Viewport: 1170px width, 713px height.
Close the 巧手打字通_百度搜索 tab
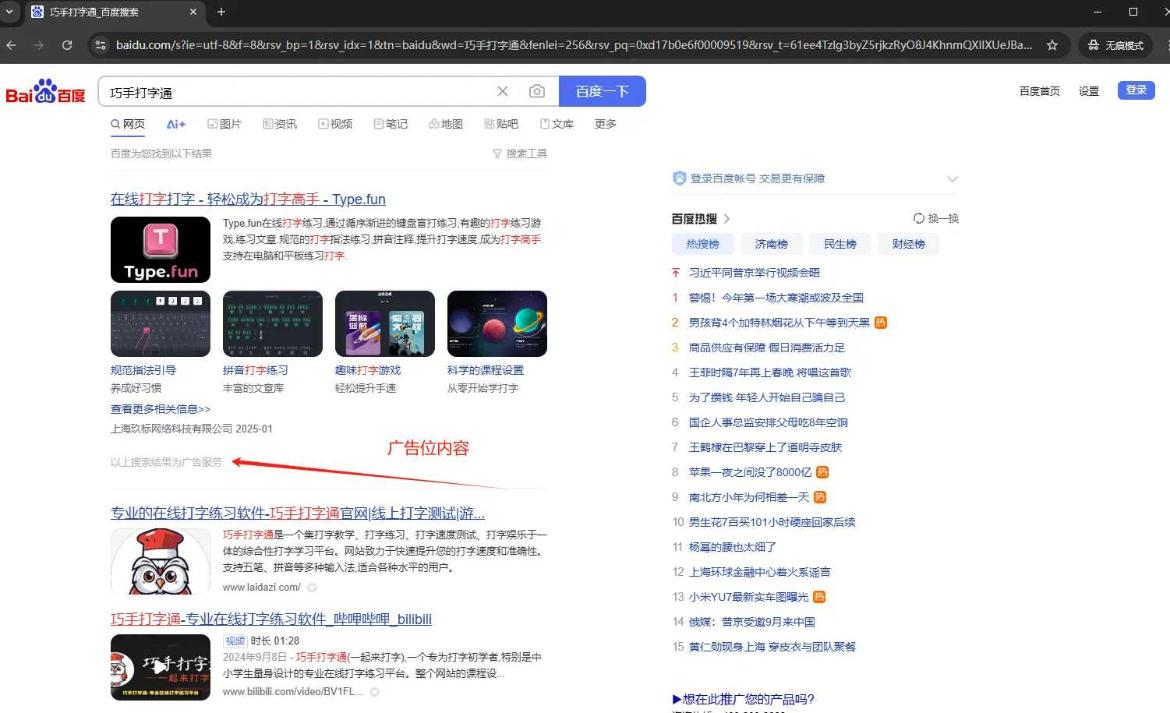click(x=193, y=12)
